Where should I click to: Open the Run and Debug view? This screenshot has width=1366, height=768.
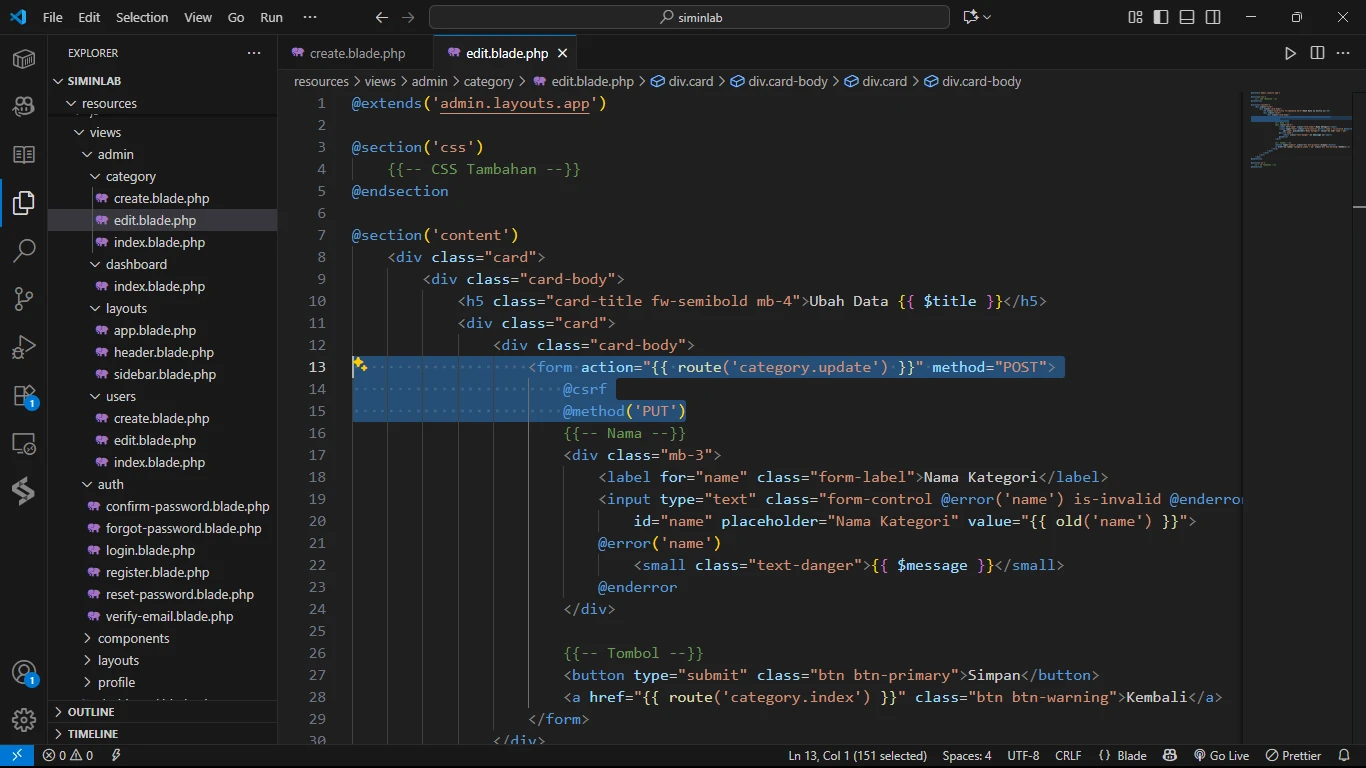click(24, 347)
